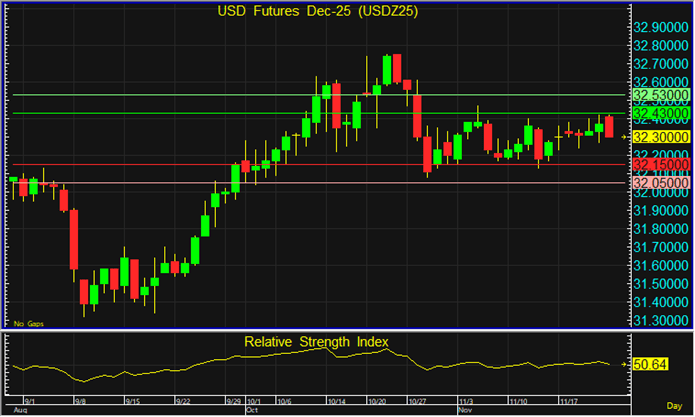This screenshot has width=695, height=417.
Task: Click the 'Relative Strength Index' panel title
Action: [x=316, y=342]
